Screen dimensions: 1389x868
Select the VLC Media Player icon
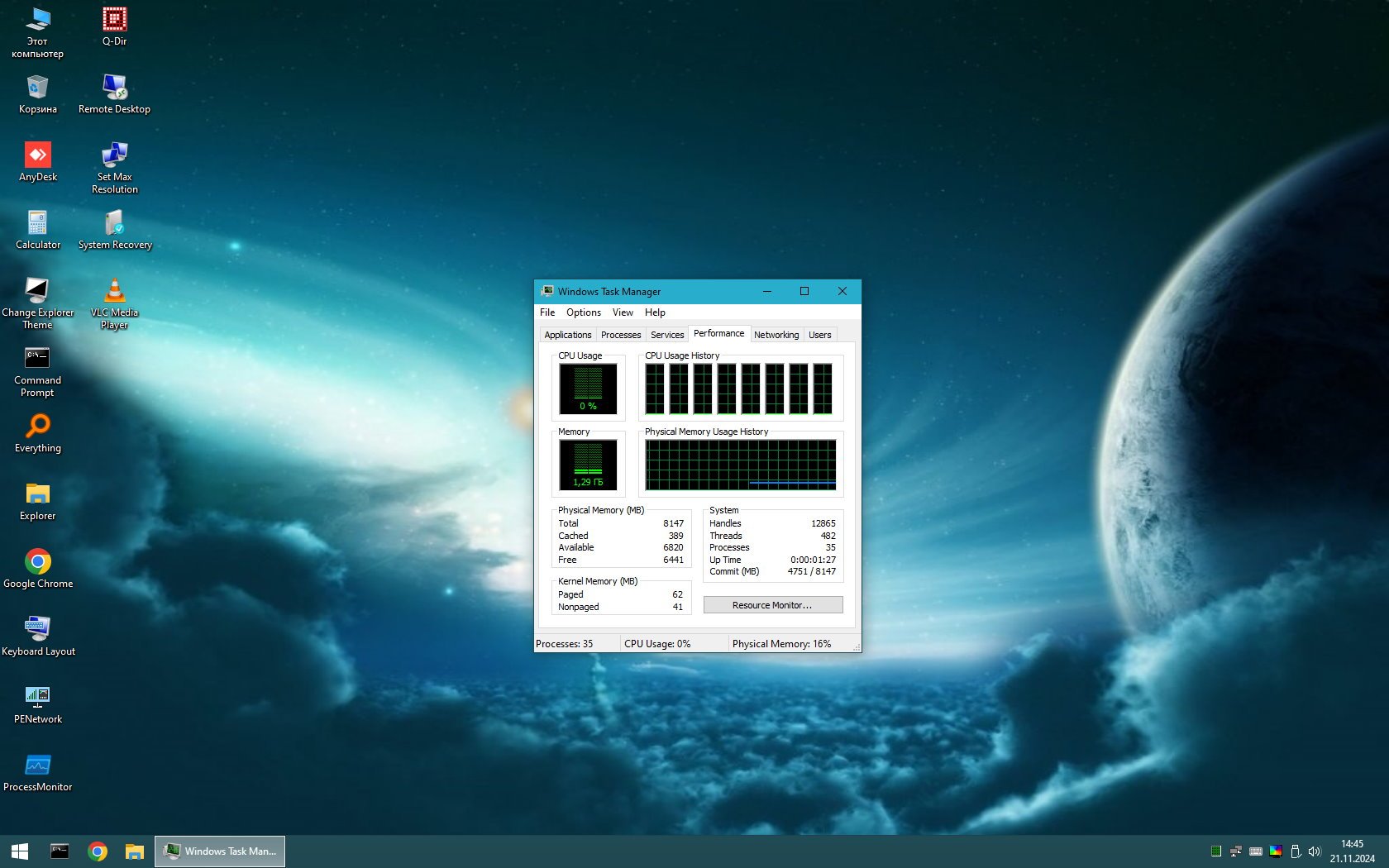point(114,292)
